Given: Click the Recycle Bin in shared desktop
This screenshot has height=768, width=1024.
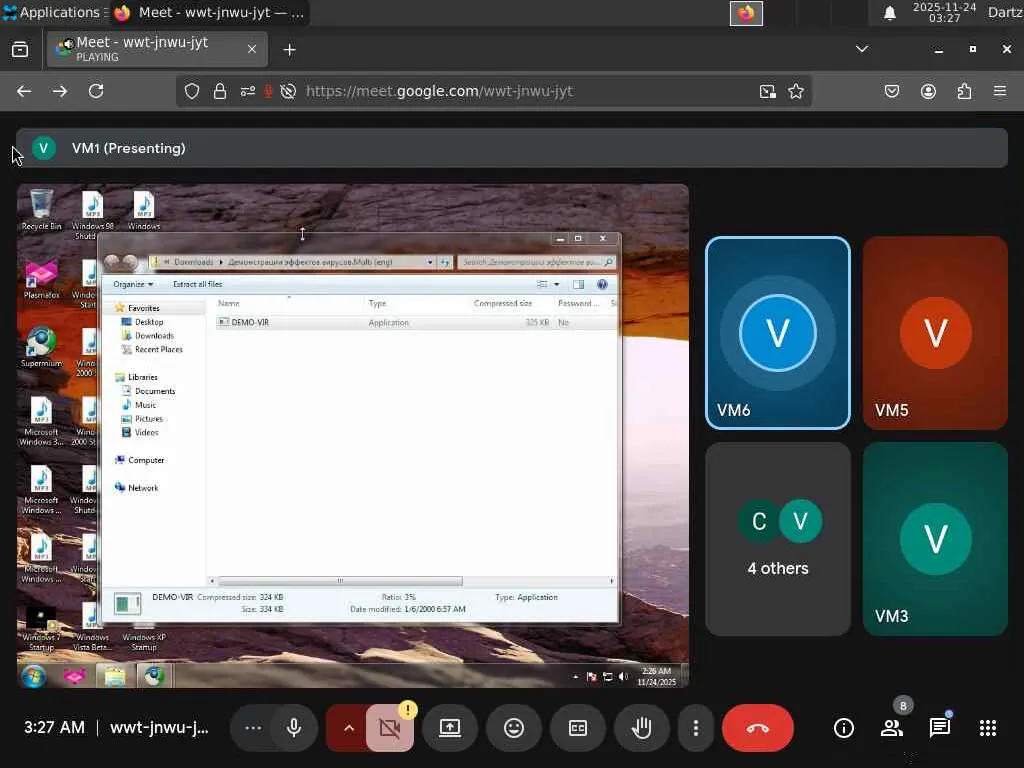Looking at the screenshot, I should point(41,210).
